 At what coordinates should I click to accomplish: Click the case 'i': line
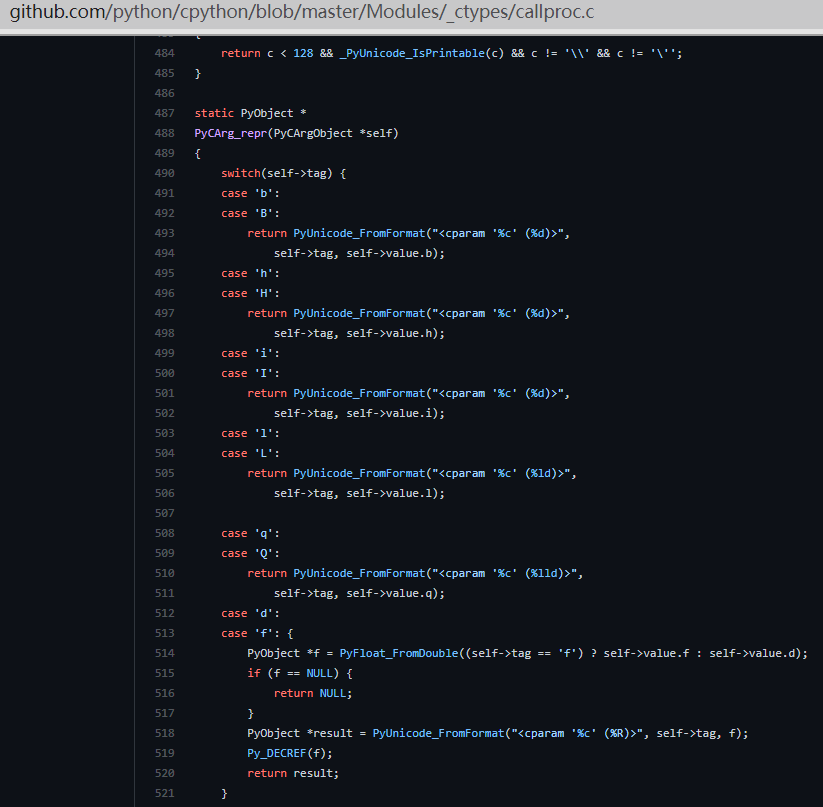[x=250, y=353]
